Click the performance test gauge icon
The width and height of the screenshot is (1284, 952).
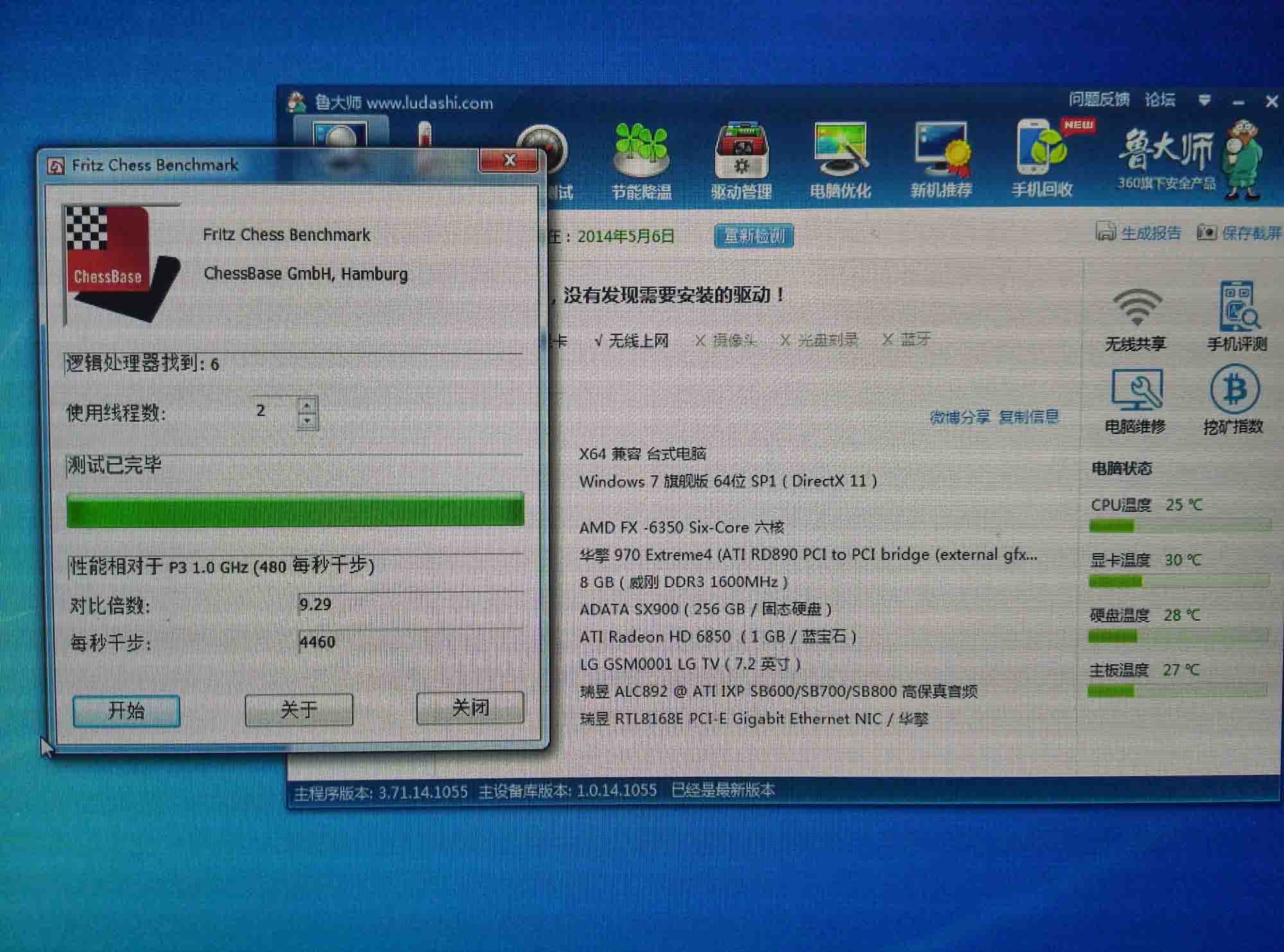[x=544, y=149]
